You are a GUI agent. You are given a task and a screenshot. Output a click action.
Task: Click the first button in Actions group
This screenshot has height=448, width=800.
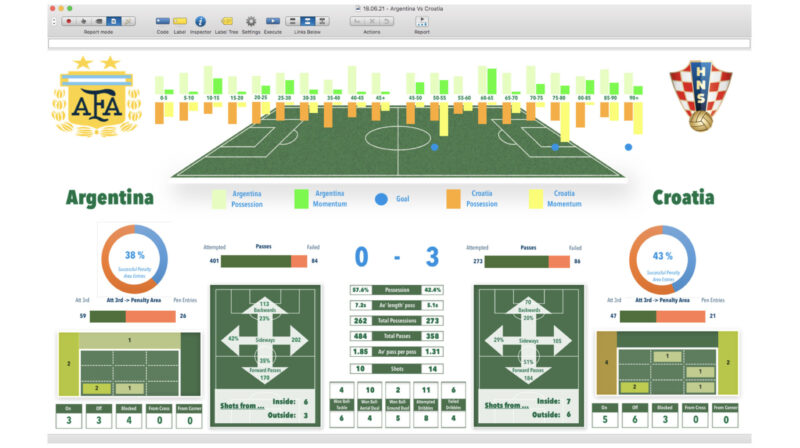[x=357, y=21]
